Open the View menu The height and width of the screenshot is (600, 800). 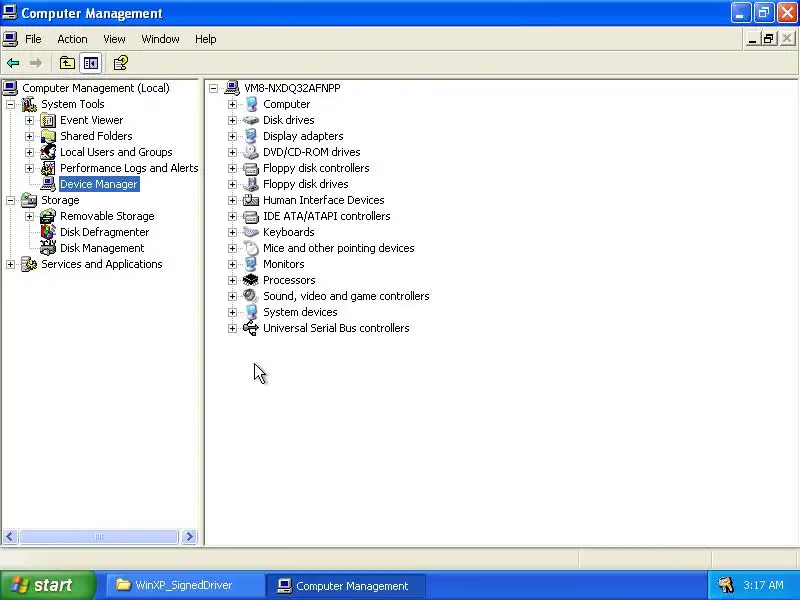pyautogui.click(x=114, y=39)
